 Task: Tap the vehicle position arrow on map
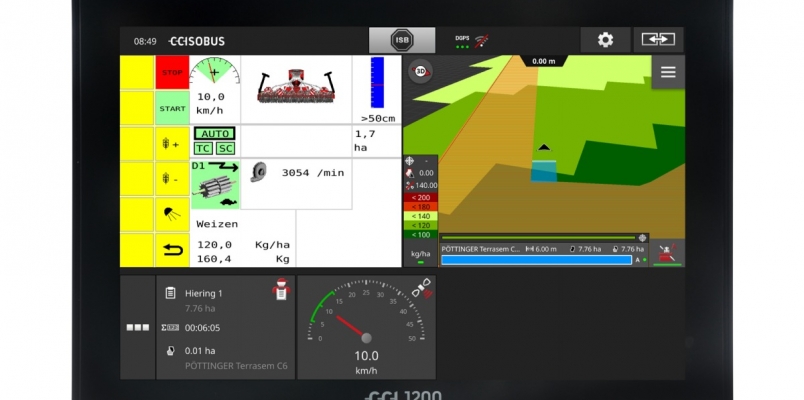544,148
